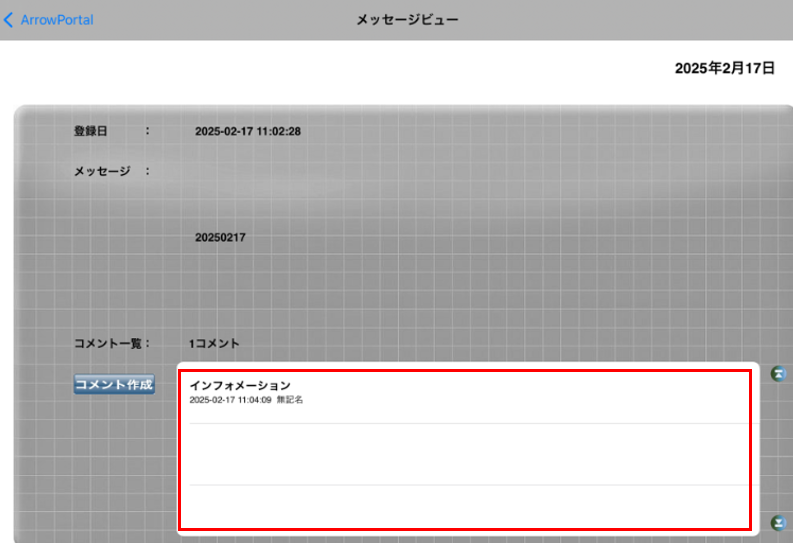Image resolution: width=793 pixels, height=543 pixels.
Task: Click the 1コメント count text
Action: click(214, 343)
